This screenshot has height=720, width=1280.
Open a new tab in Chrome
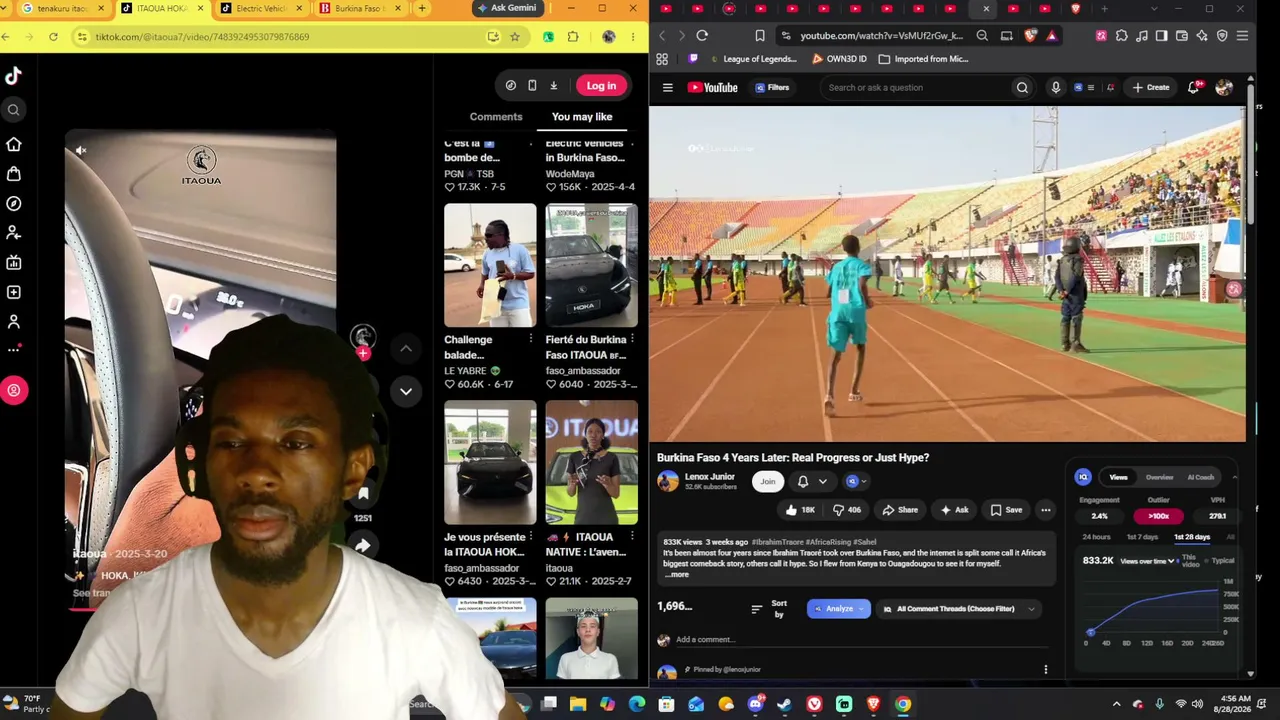422,8
